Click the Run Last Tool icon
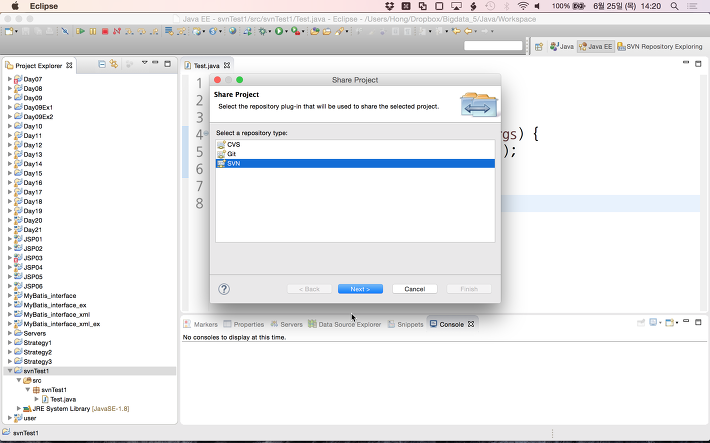Screen dimensions: 710x443 pyautogui.click(x=295, y=31)
